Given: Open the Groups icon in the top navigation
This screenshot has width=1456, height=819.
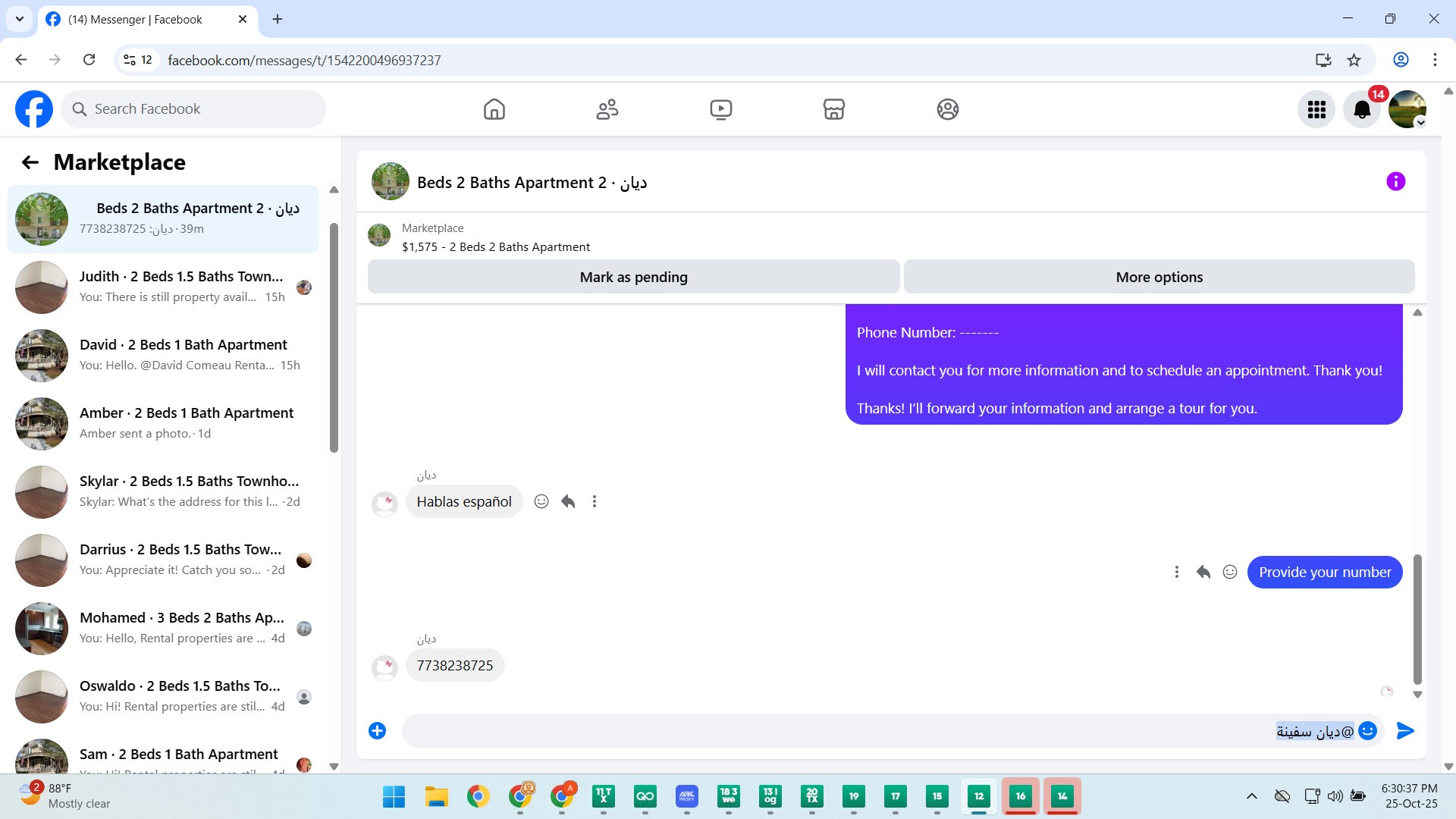Looking at the screenshot, I should (947, 109).
